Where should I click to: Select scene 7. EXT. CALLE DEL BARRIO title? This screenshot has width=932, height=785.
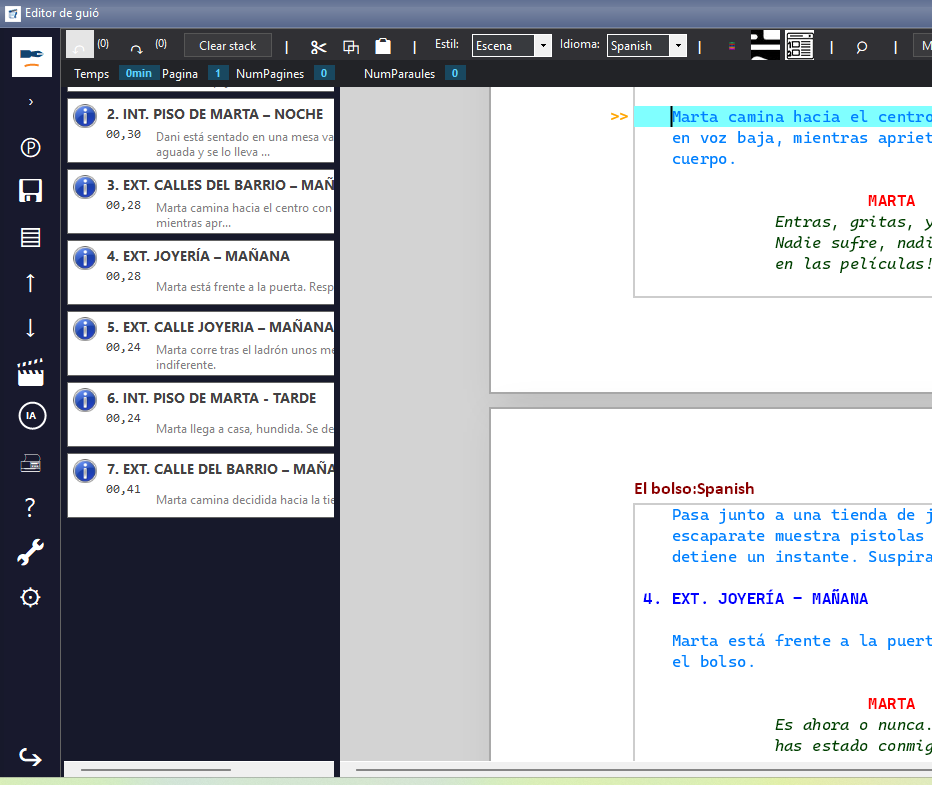click(220, 469)
